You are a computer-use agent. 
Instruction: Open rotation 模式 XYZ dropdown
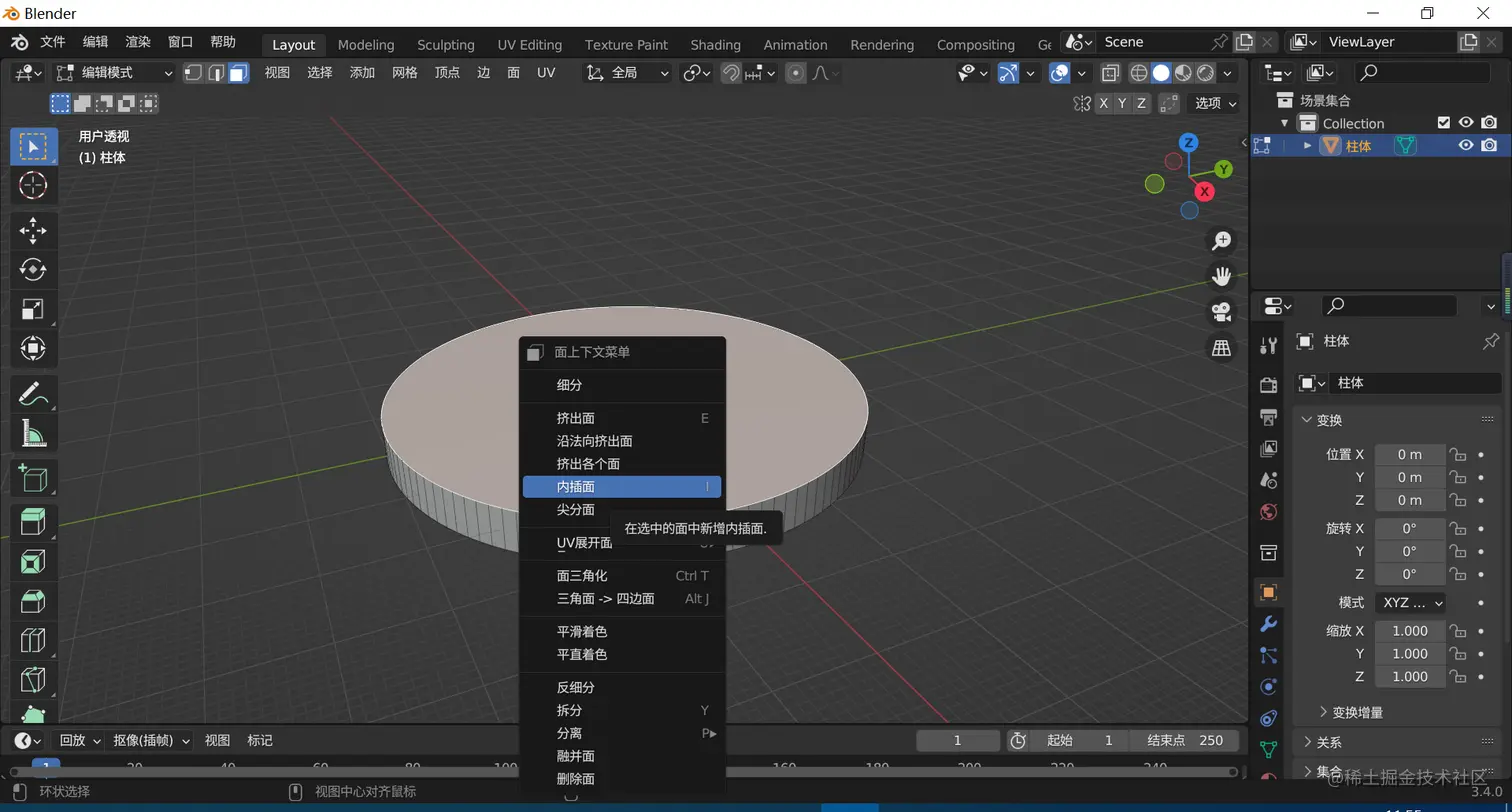pyautogui.click(x=1411, y=602)
